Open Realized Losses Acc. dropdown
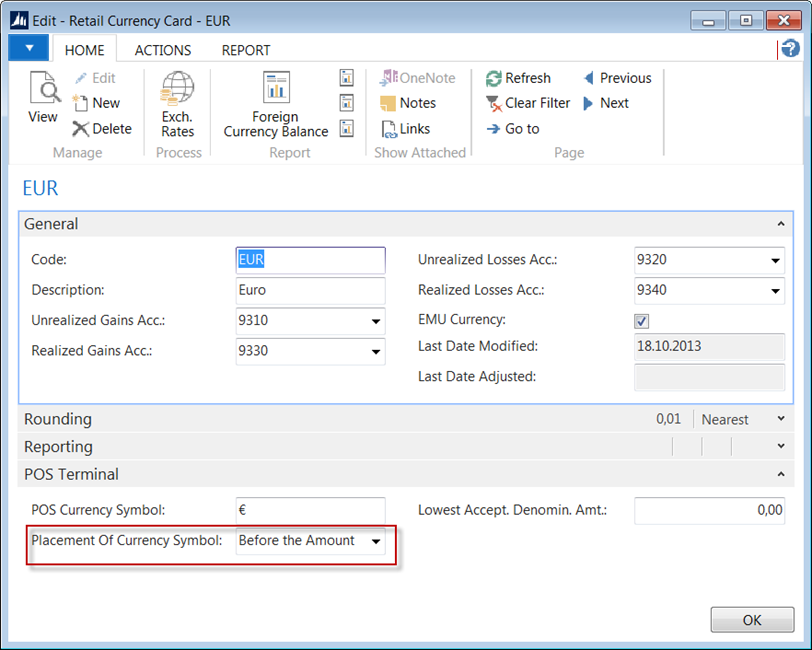Image resolution: width=812 pixels, height=650 pixels. coord(775,291)
